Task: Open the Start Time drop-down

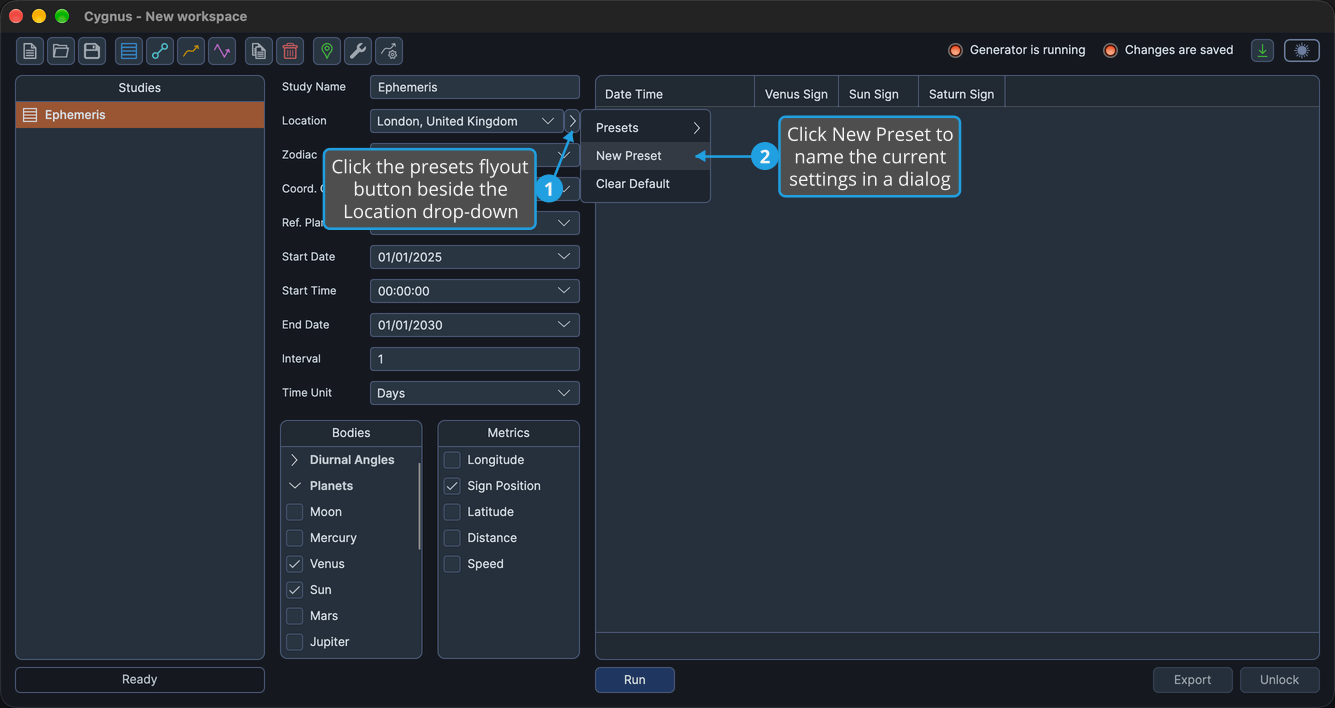Action: tap(474, 291)
